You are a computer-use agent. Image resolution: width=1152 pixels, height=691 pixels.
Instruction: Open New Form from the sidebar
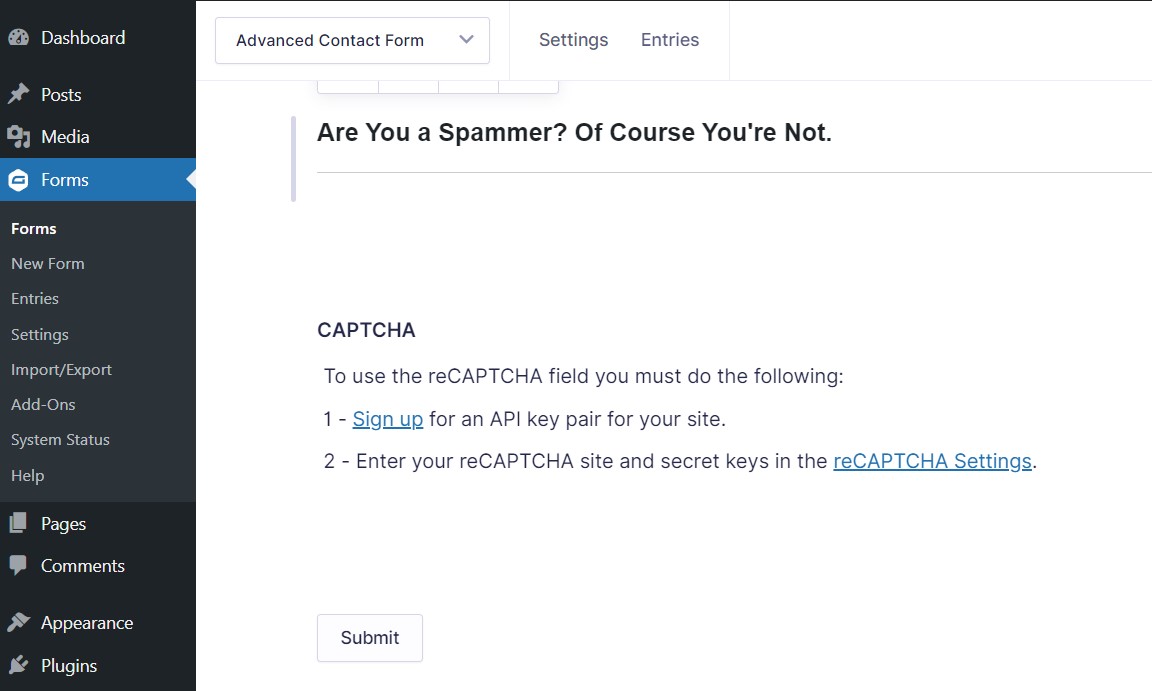(x=47, y=263)
